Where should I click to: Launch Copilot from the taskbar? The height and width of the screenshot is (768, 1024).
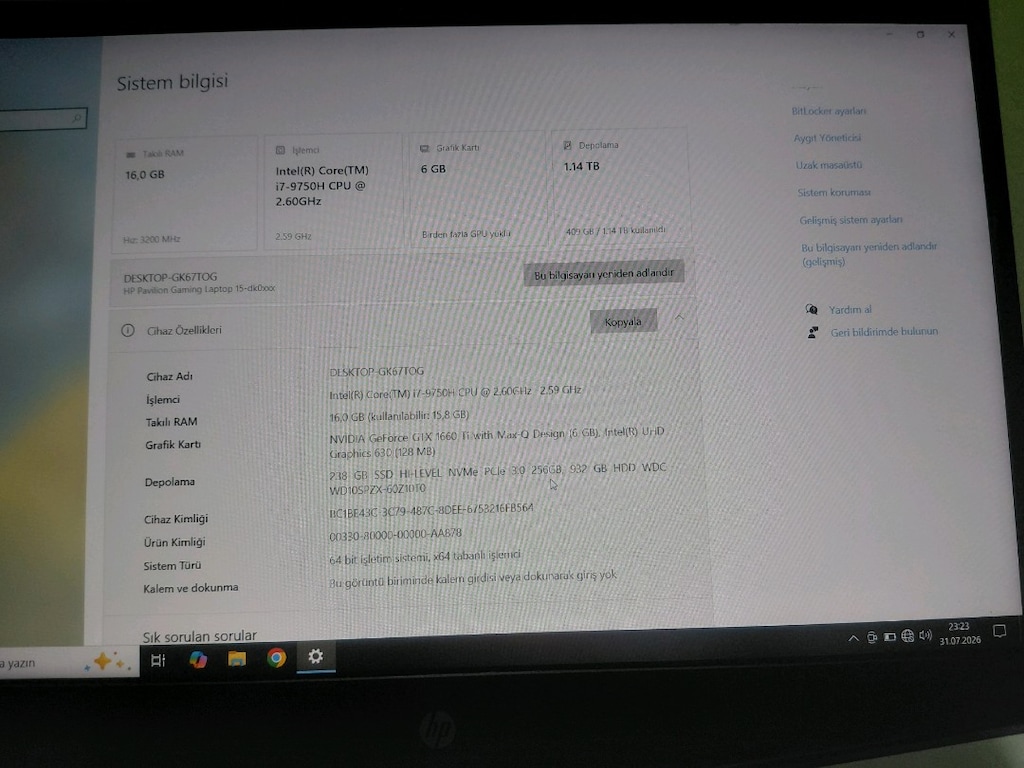pyautogui.click(x=198, y=660)
